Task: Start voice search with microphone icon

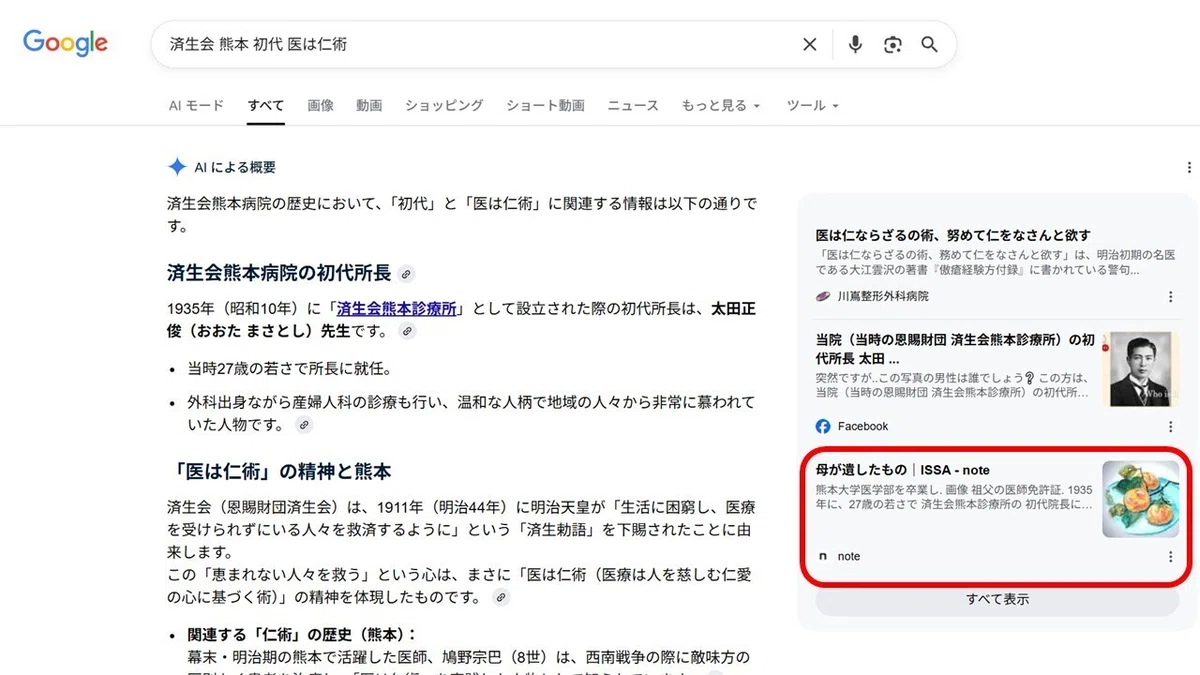Action: (855, 44)
